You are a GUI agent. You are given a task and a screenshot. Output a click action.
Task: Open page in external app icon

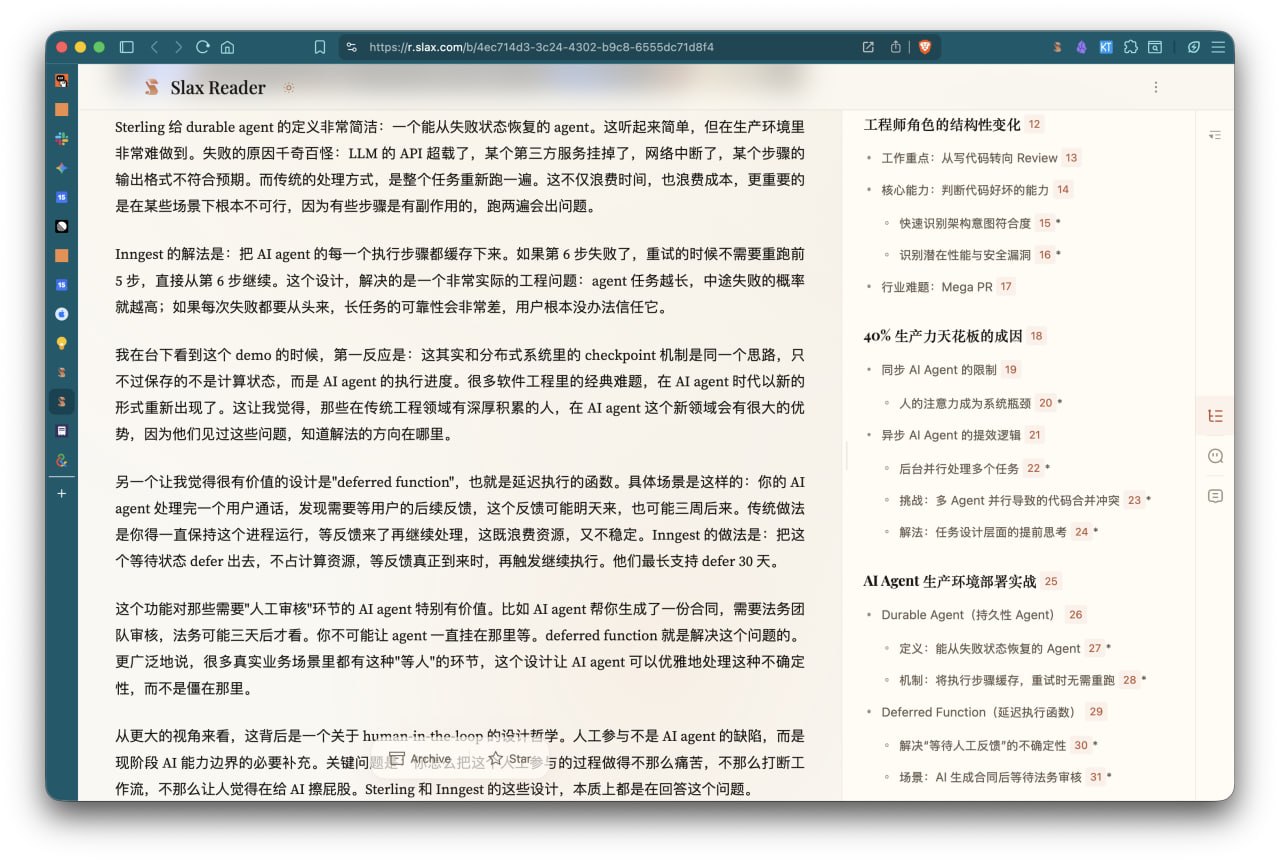pyautogui.click(x=868, y=47)
